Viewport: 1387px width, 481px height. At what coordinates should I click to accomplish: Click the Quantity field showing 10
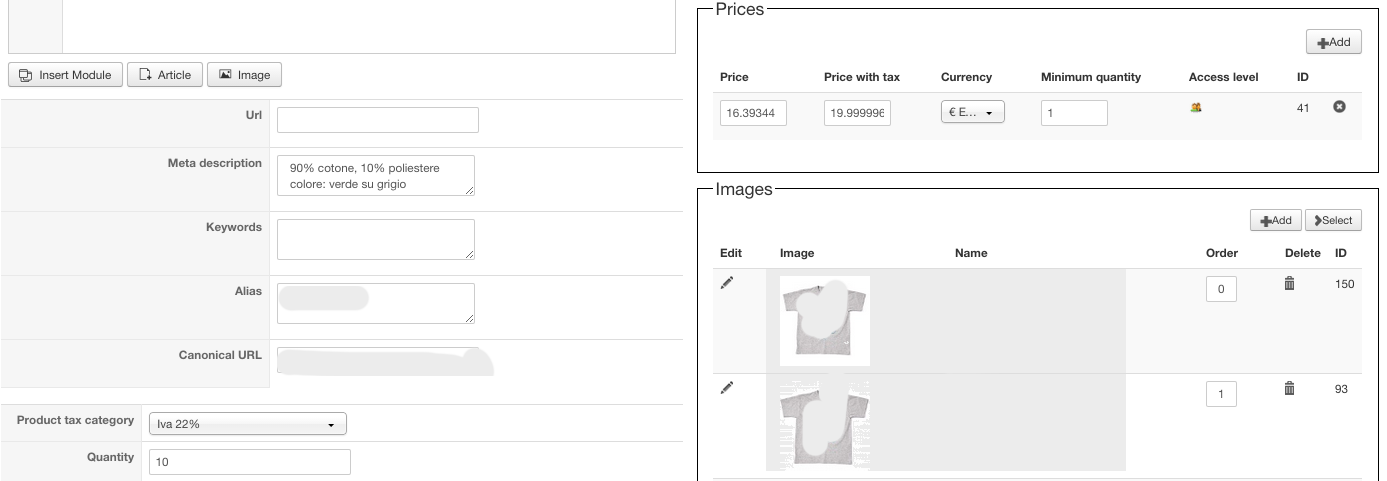click(250, 462)
